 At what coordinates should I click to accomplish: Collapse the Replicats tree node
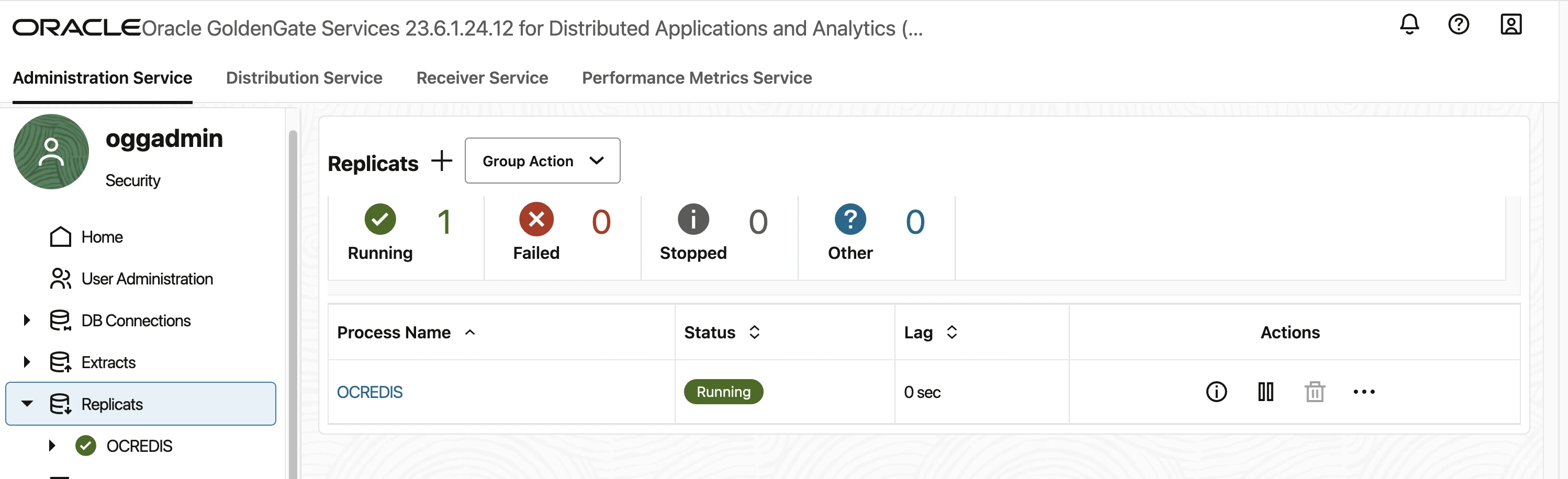pyautogui.click(x=27, y=404)
